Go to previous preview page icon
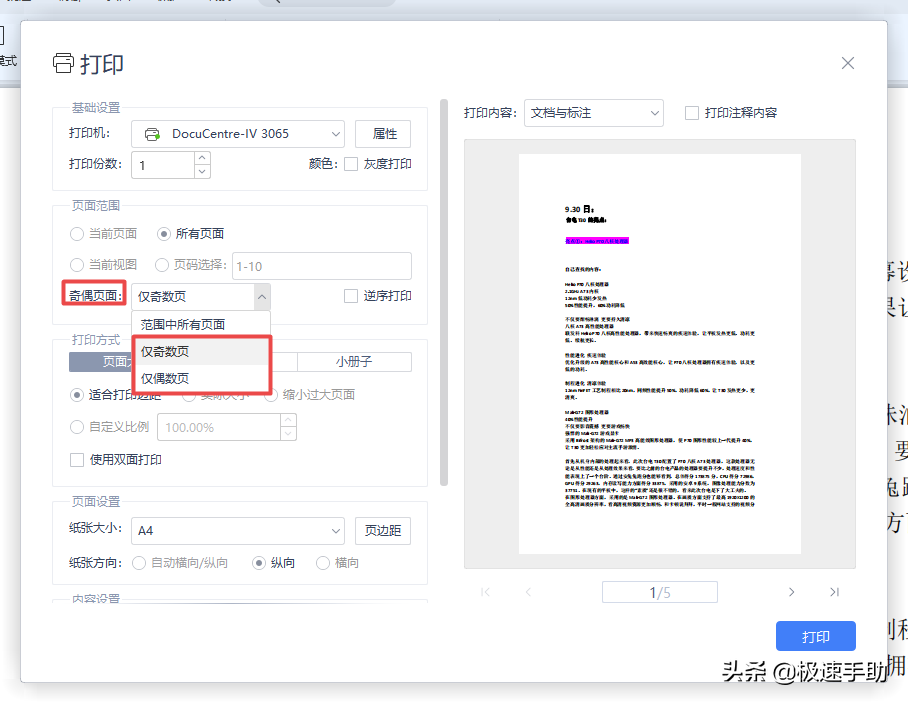 point(528,592)
